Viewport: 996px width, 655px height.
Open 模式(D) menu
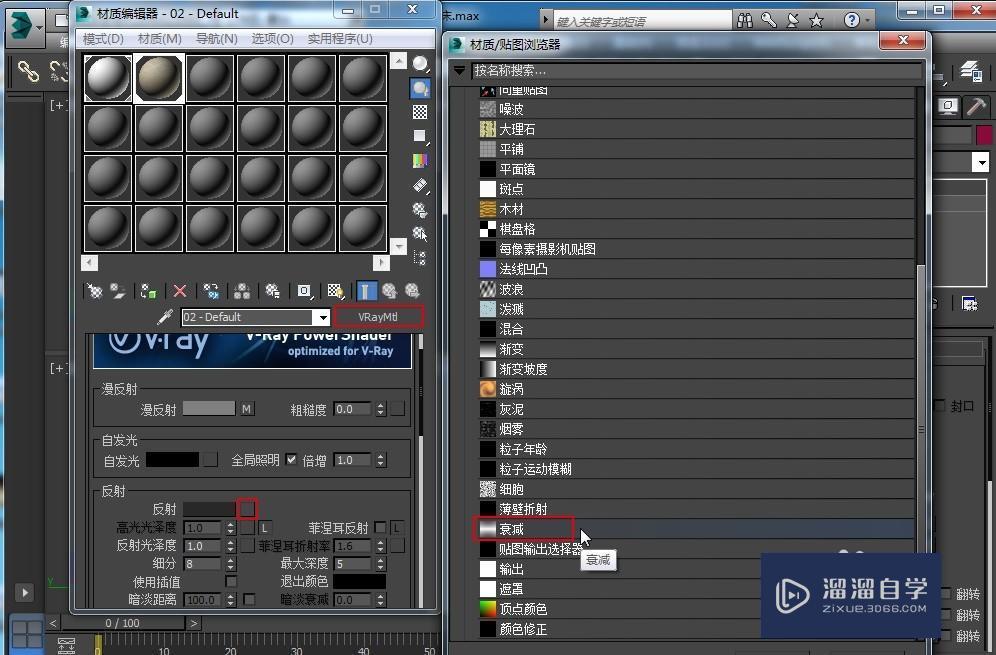coord(103,39)
